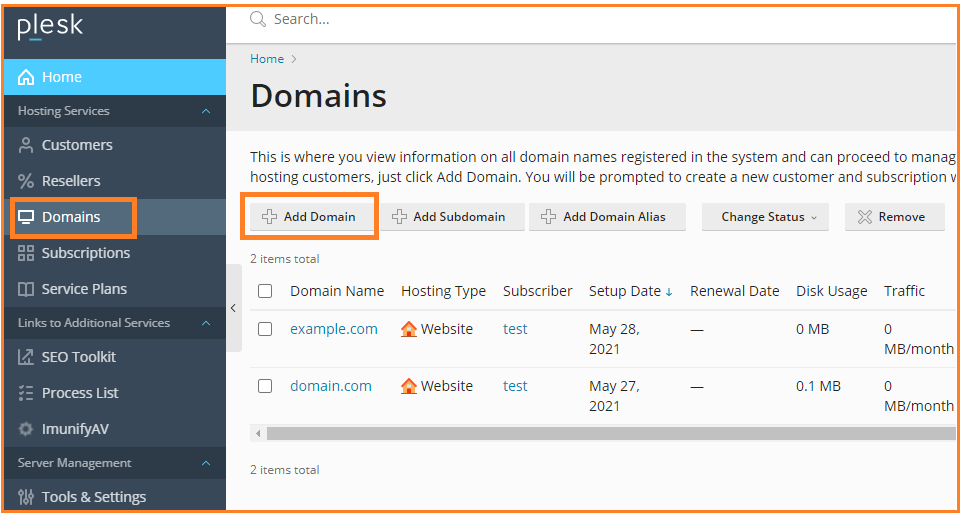
Task: Sort by Hosting Type column header
Action: pos(443,291)
